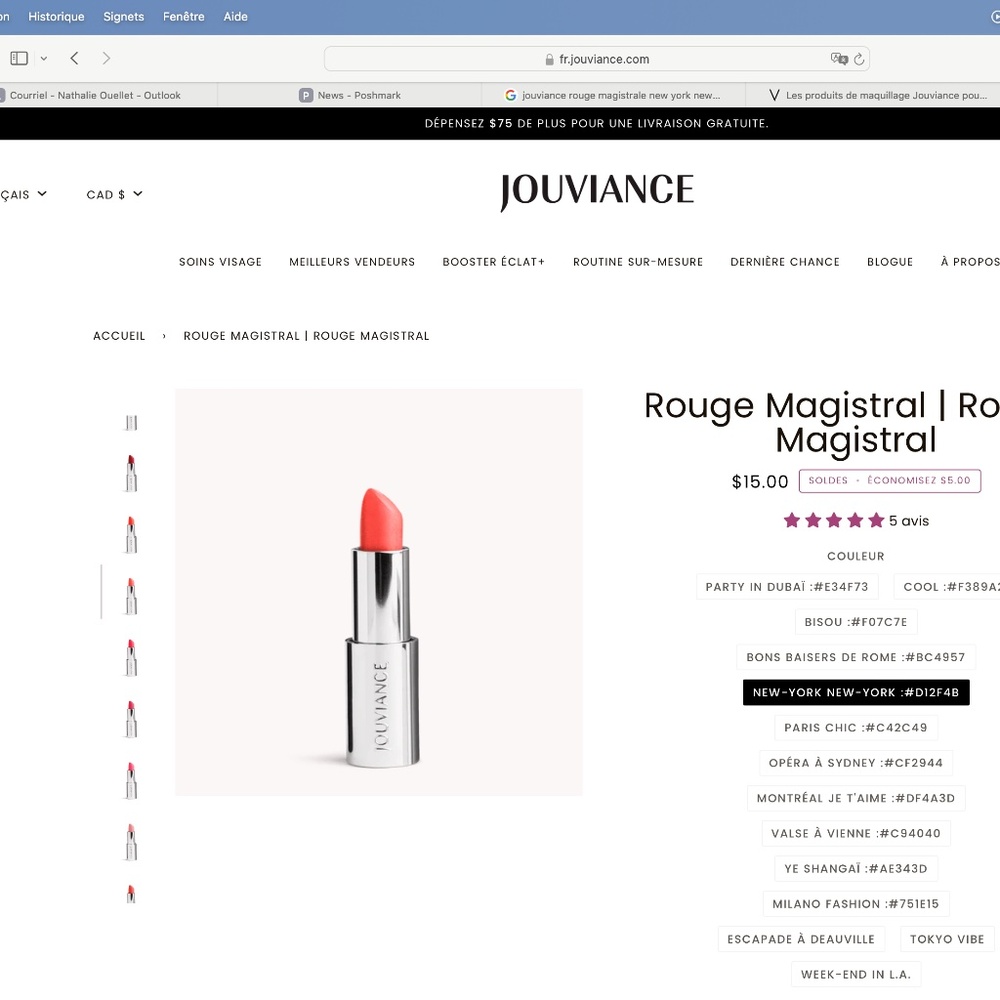Go back with the left arrow button
Image resolution: width=1000 pixels, height=1000 pixels.
(x=75, y=59)
